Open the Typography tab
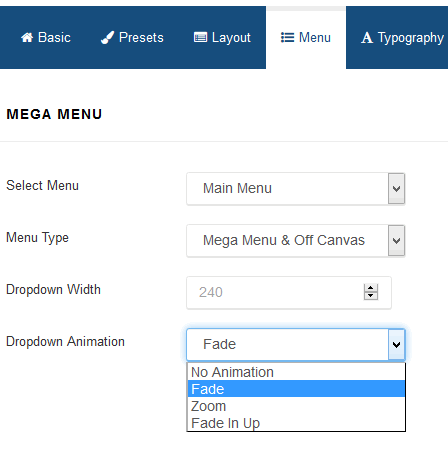 click(x=402, y=37)
